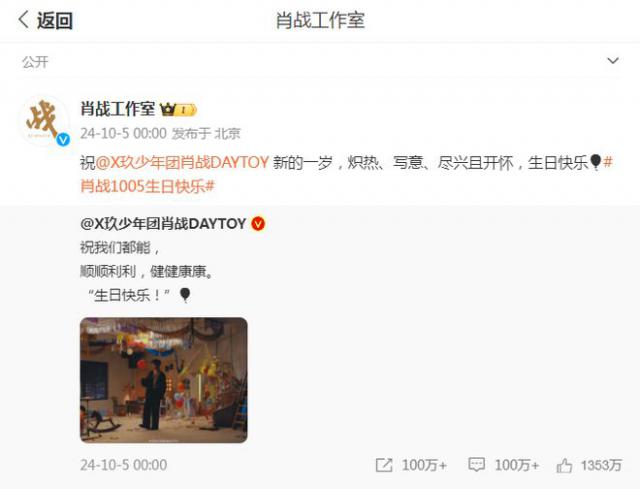Click the page title 肖战工作室
The width and height of the screenshot is (640, 489).
[320, 20]
